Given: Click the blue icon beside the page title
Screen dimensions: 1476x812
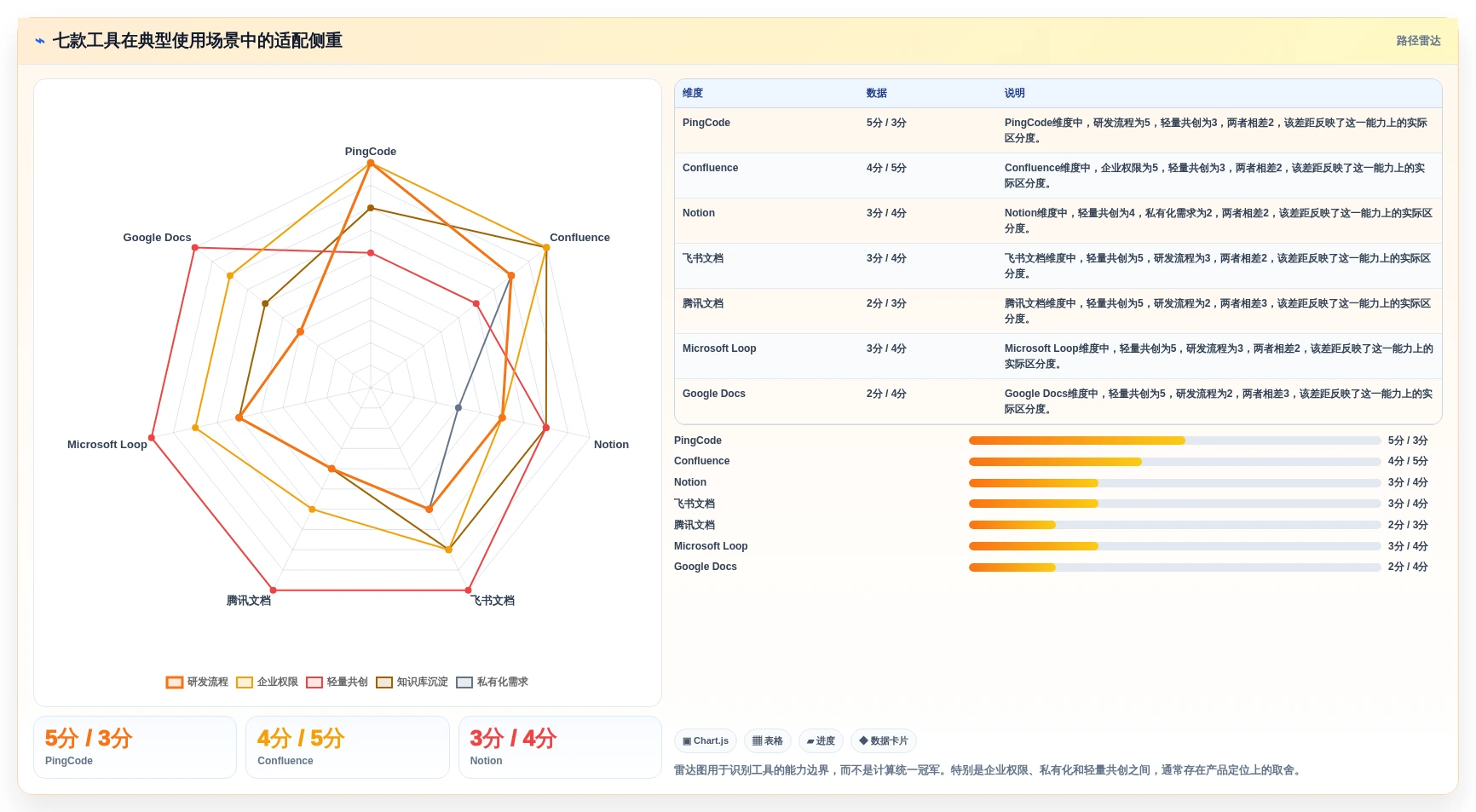Looking at the screenshot, I should (x=40, y=41).
